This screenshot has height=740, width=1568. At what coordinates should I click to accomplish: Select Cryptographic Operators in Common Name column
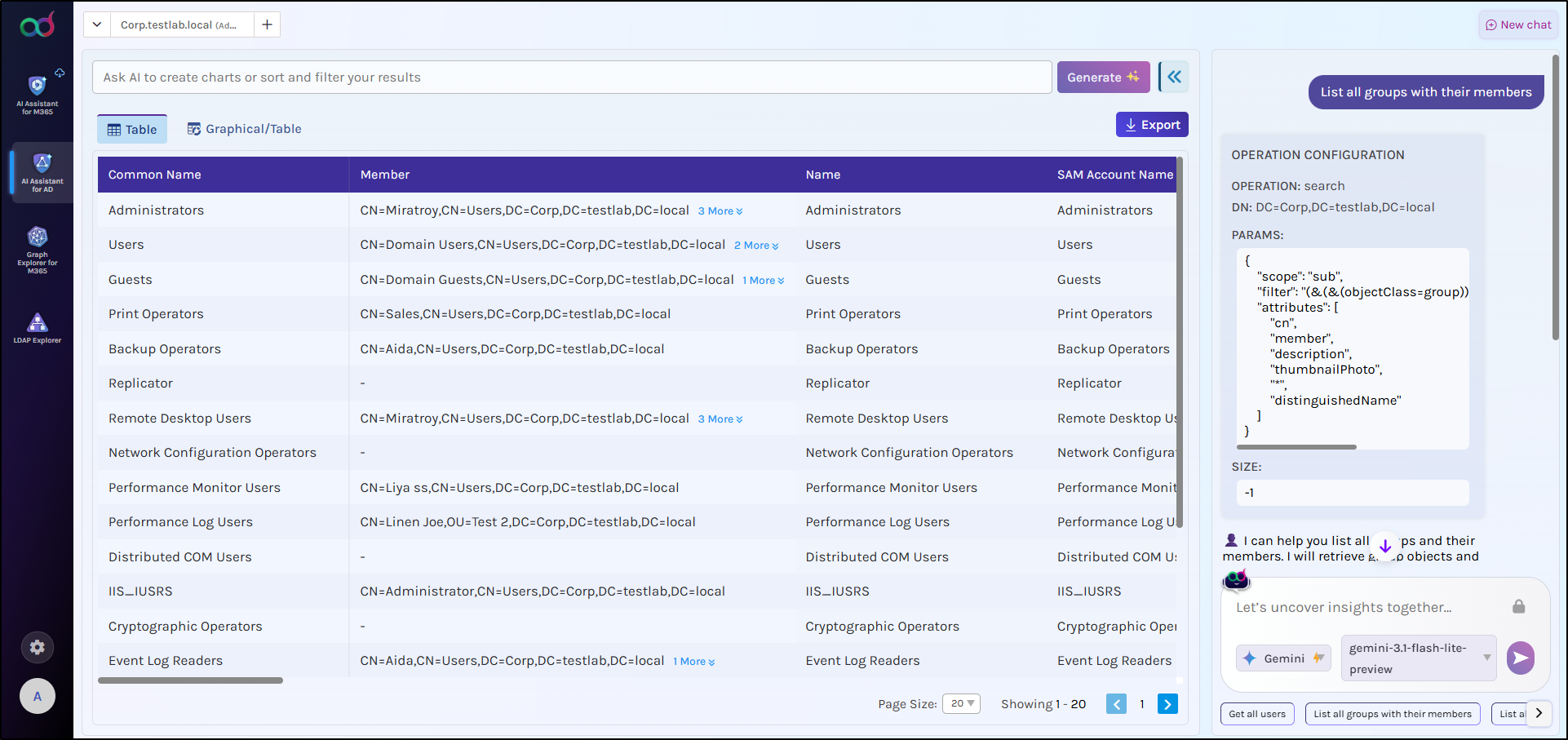185,627
